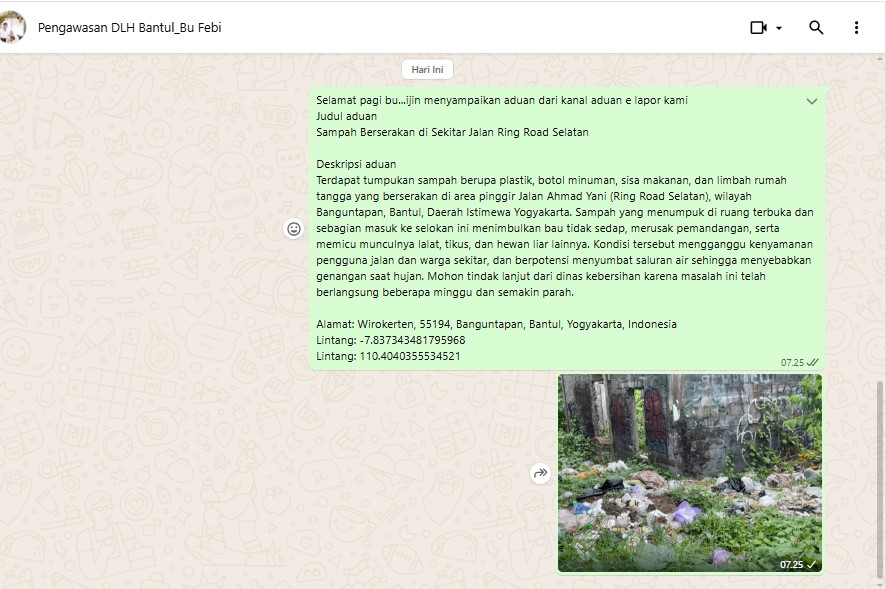Image resolution: width=886 pixels, height=589 pixels.
Task: Open the search messages magnifier icon
Action: tap(816, 28)
